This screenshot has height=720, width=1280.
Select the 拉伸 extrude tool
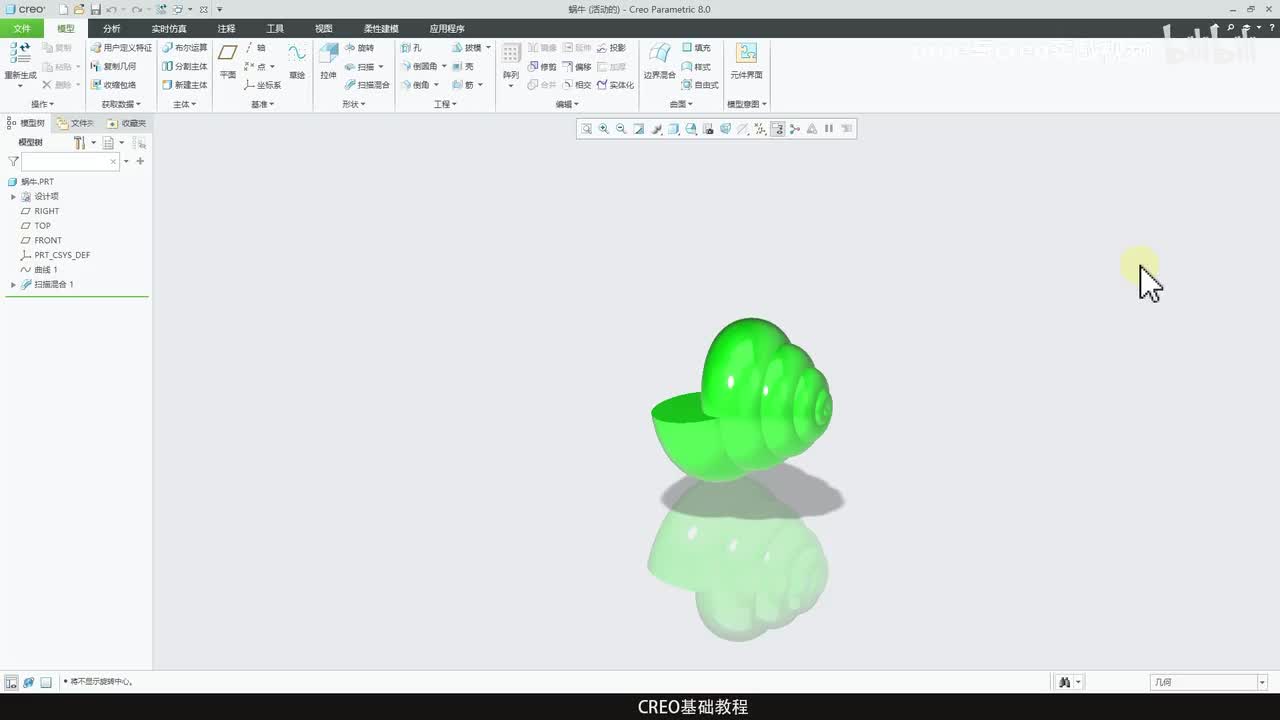pyautogui.click(x=328, y=61)
